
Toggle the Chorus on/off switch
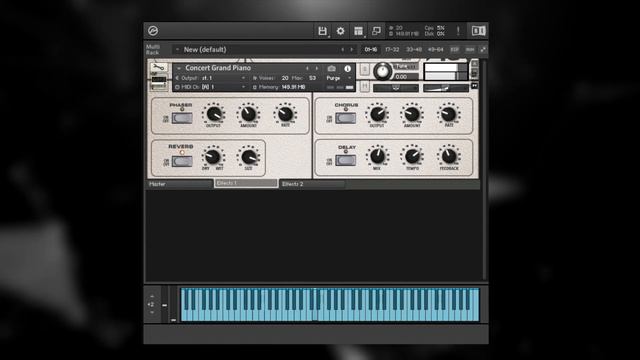(x=345, y=118)
